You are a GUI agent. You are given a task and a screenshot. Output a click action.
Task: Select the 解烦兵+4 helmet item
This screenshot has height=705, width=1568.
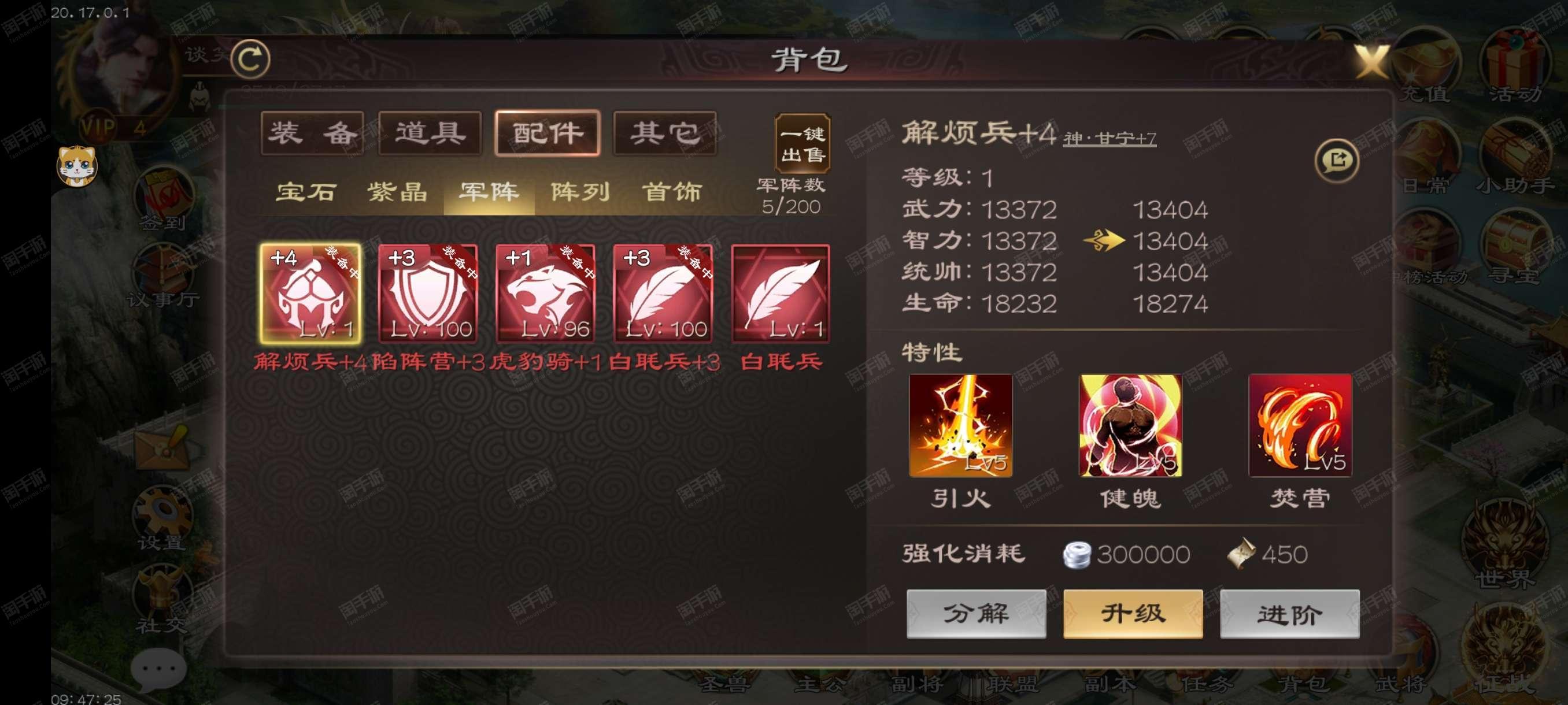click(x=310, y=294)
